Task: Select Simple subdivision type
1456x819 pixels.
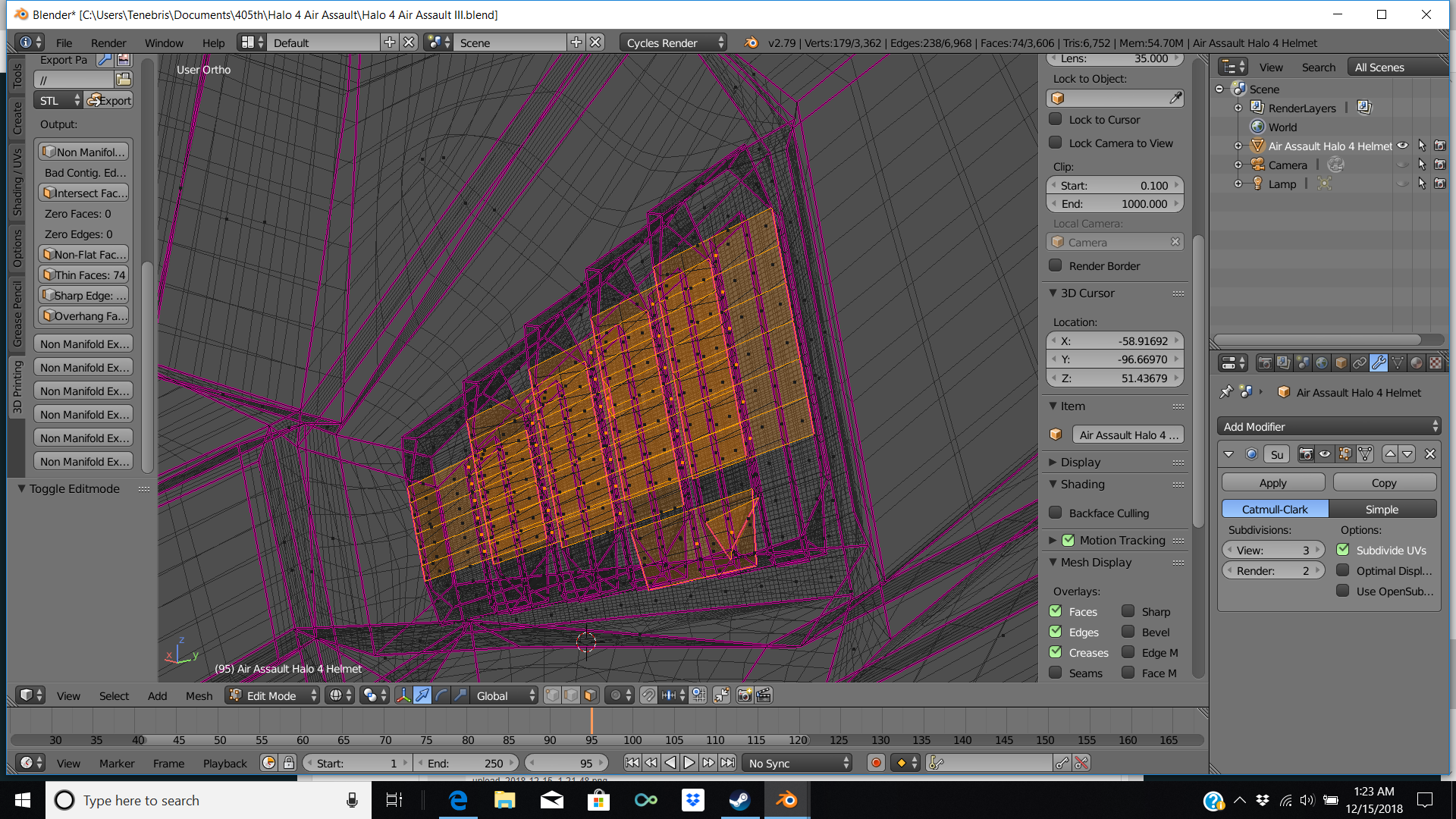Action: (1382, 509)
